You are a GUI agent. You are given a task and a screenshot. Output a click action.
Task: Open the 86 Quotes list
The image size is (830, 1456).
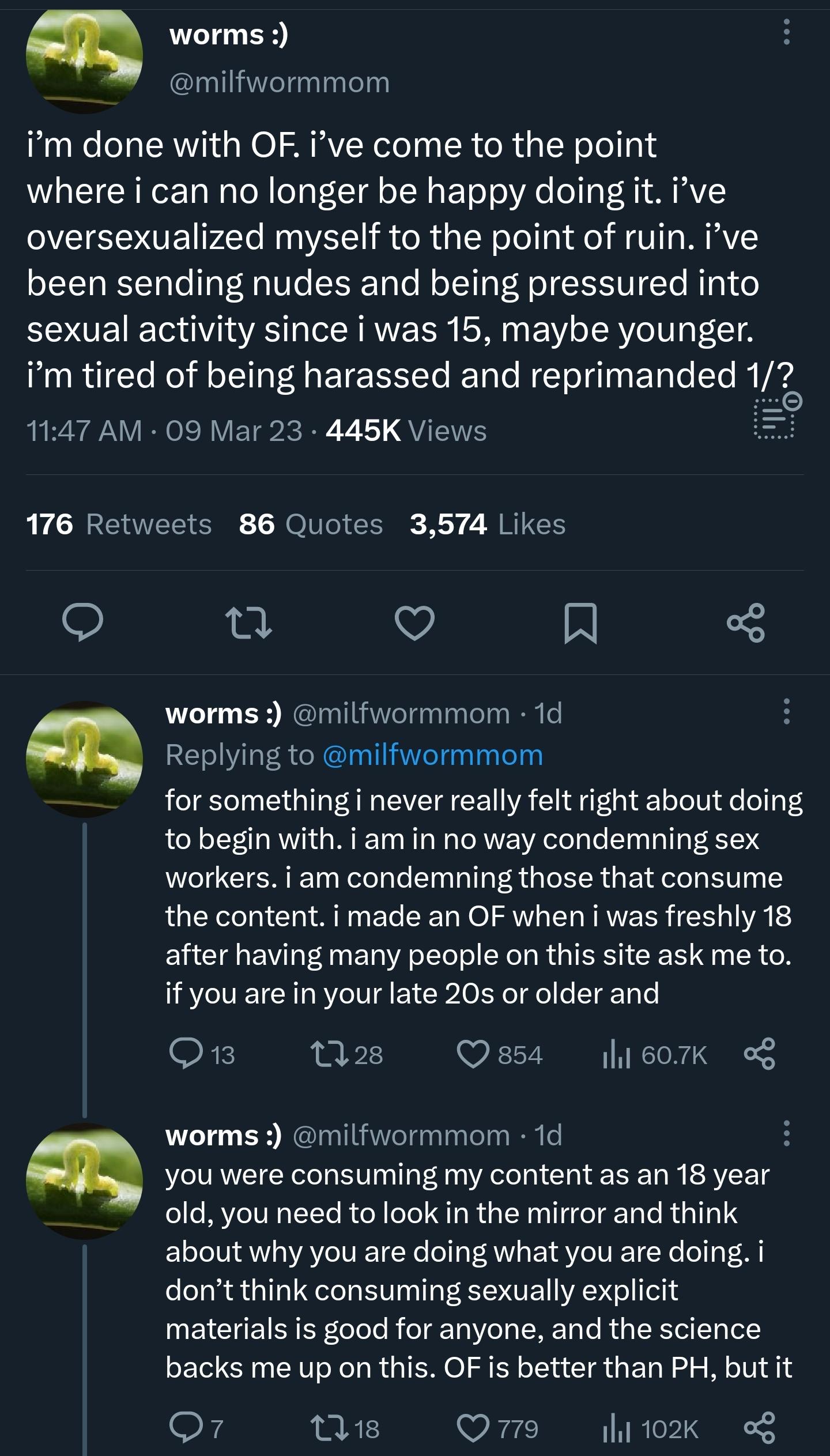click(x=311, y=524)
